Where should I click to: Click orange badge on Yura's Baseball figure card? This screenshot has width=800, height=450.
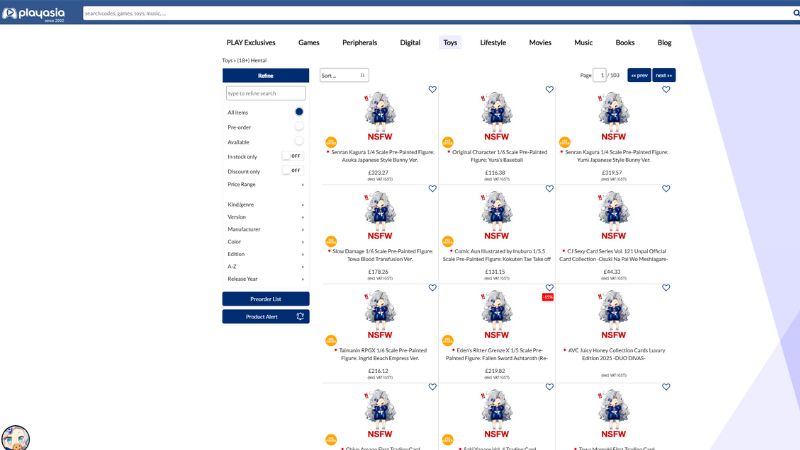coord(447,142)
